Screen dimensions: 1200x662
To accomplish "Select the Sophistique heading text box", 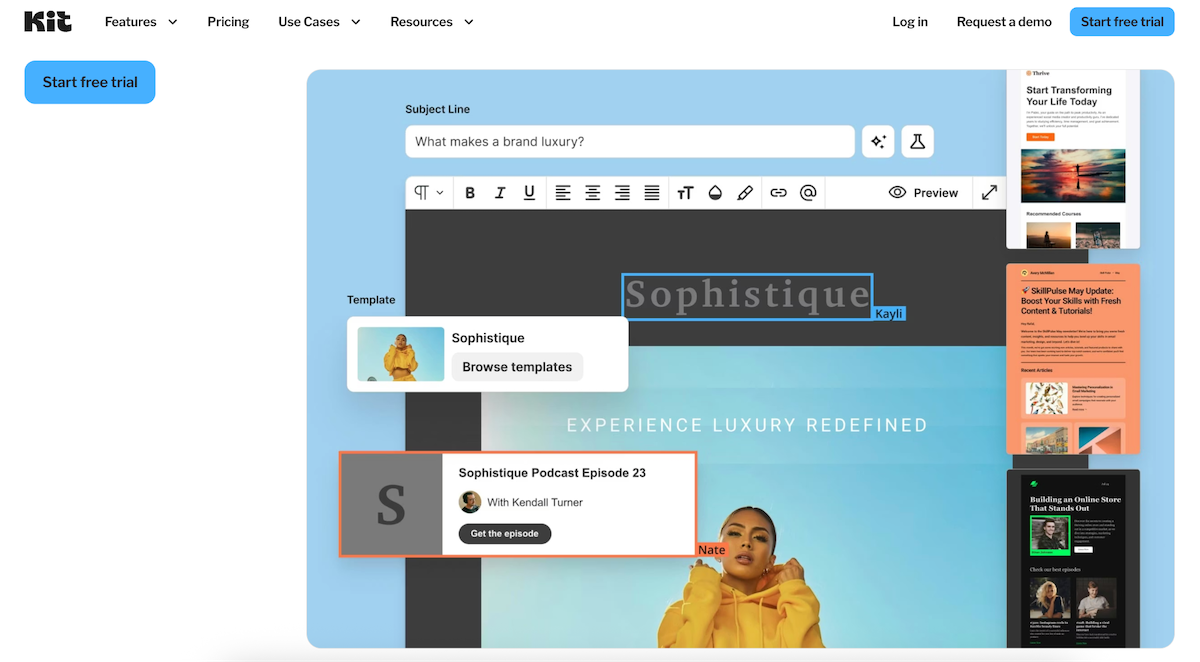I will 747,296.
